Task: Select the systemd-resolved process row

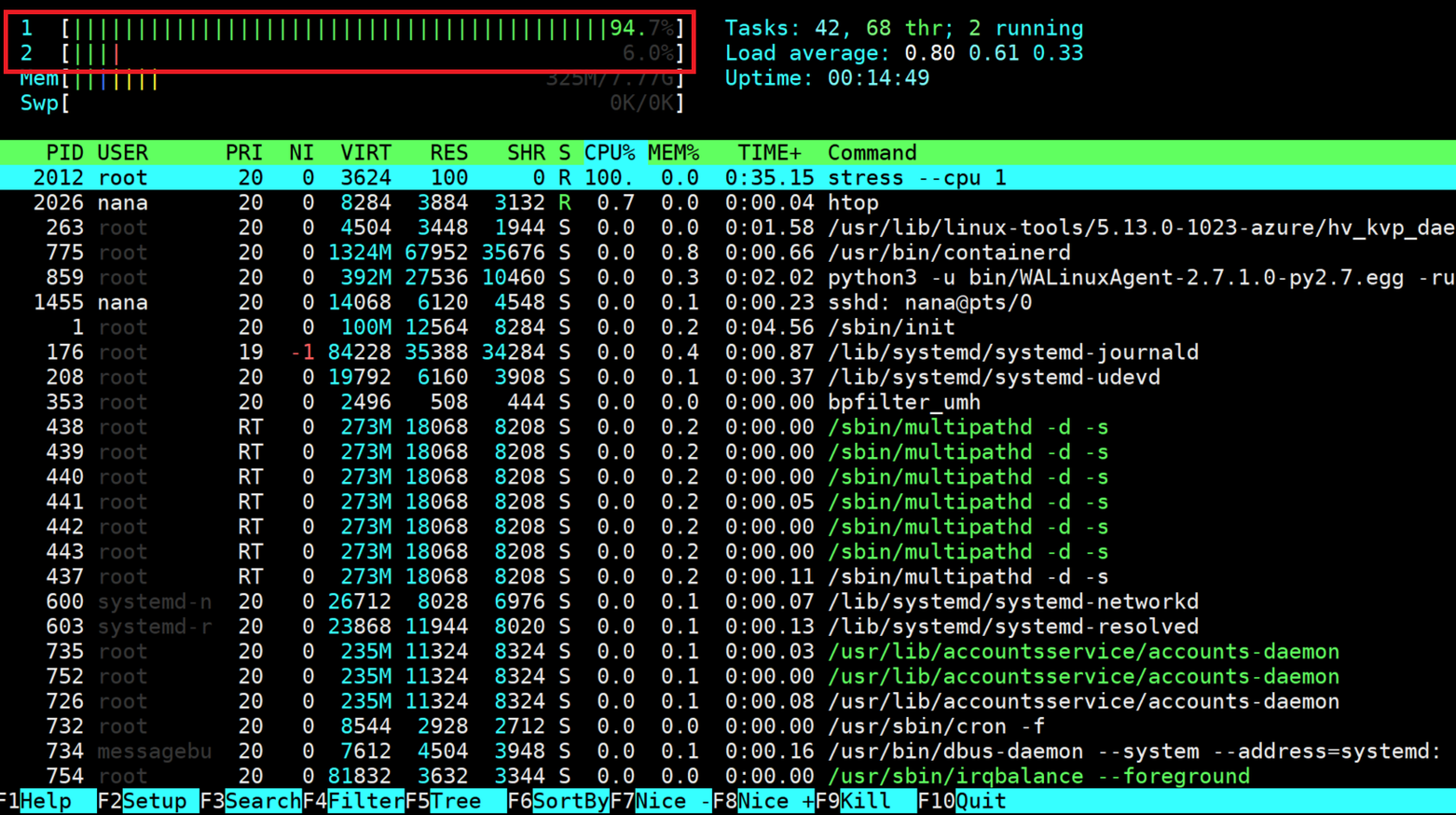Action: 728,627
